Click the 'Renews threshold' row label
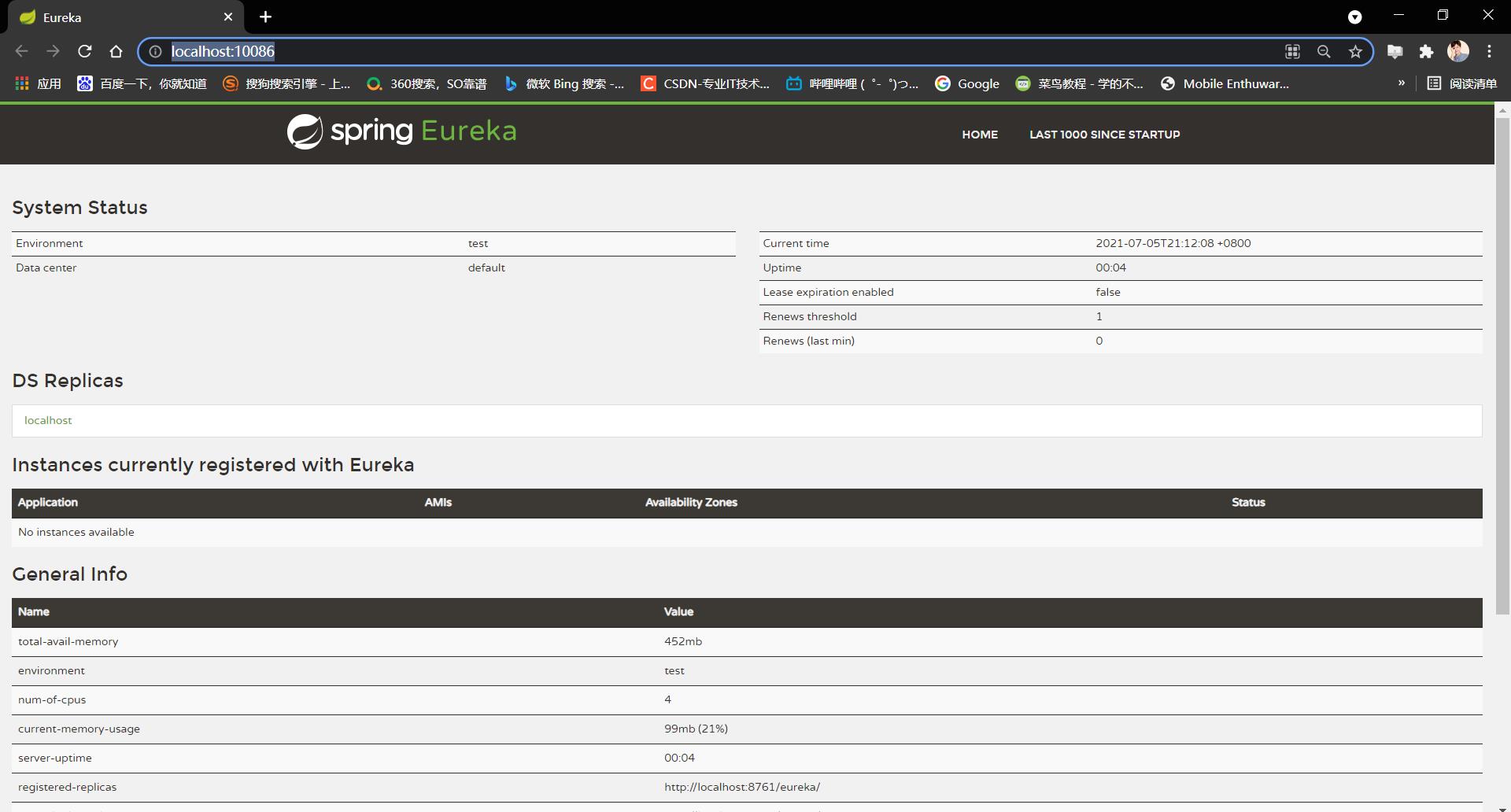1511x812 pixels. coord(810,316)
